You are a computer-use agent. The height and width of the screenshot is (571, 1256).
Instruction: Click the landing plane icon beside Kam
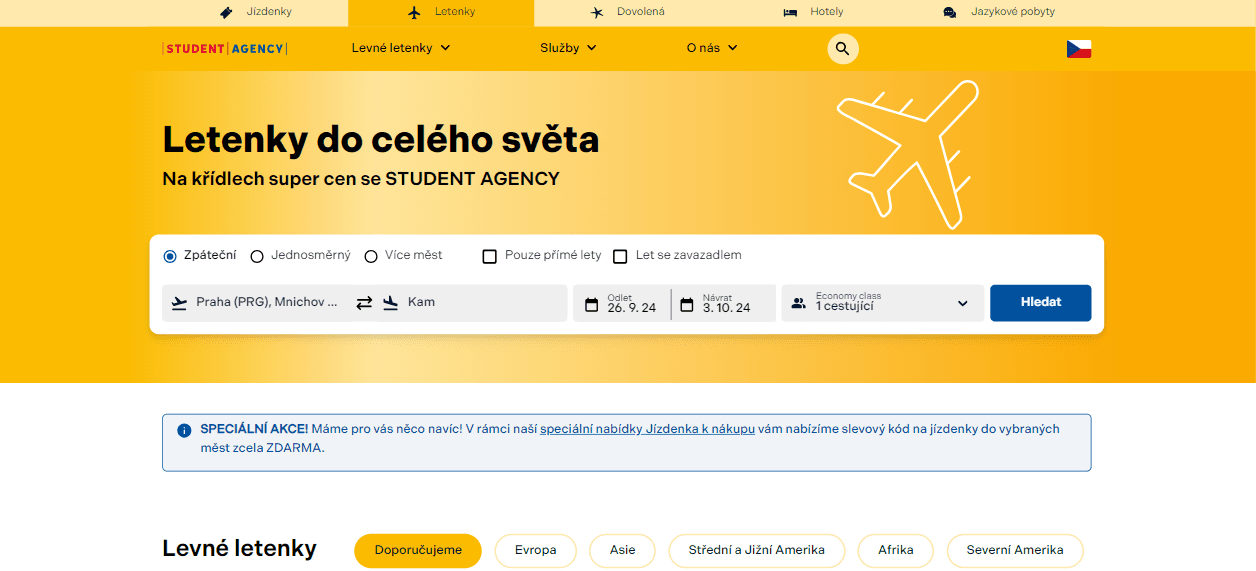coord(390,302)
